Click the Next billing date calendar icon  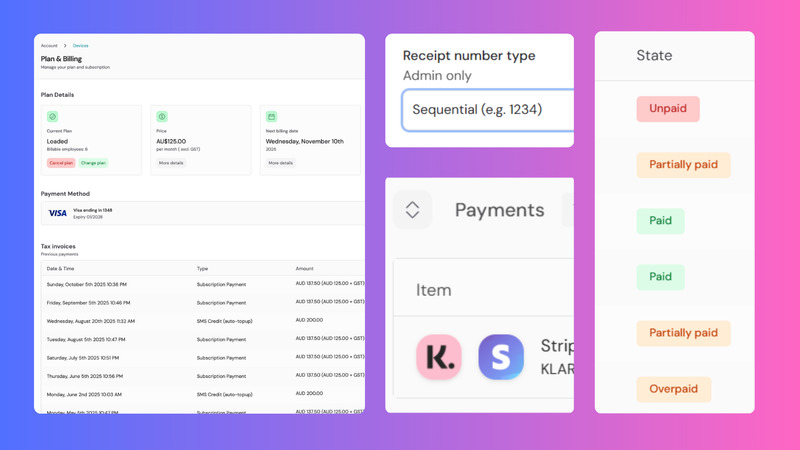271,116
